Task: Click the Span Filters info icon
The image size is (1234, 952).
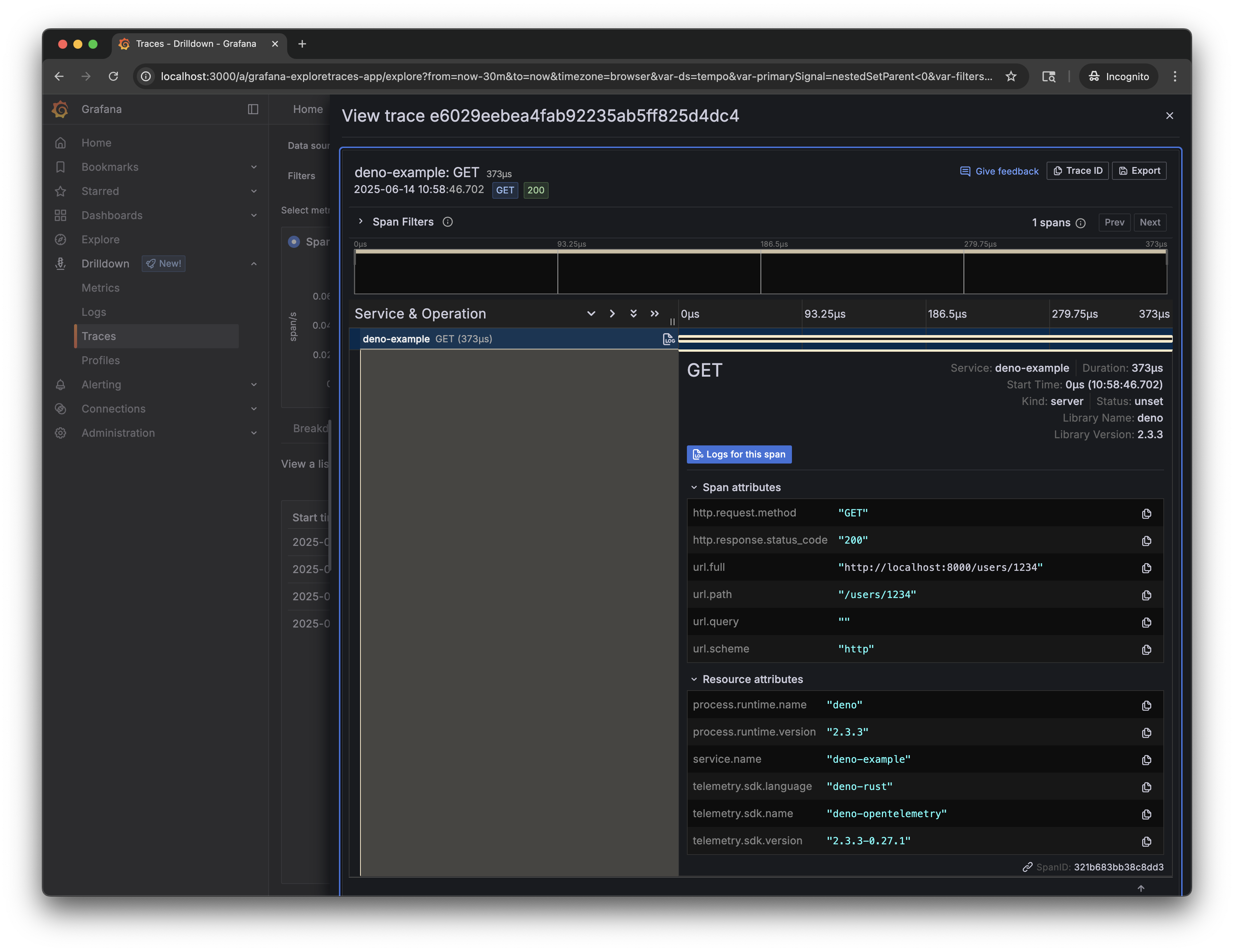Action: (447, 221)
